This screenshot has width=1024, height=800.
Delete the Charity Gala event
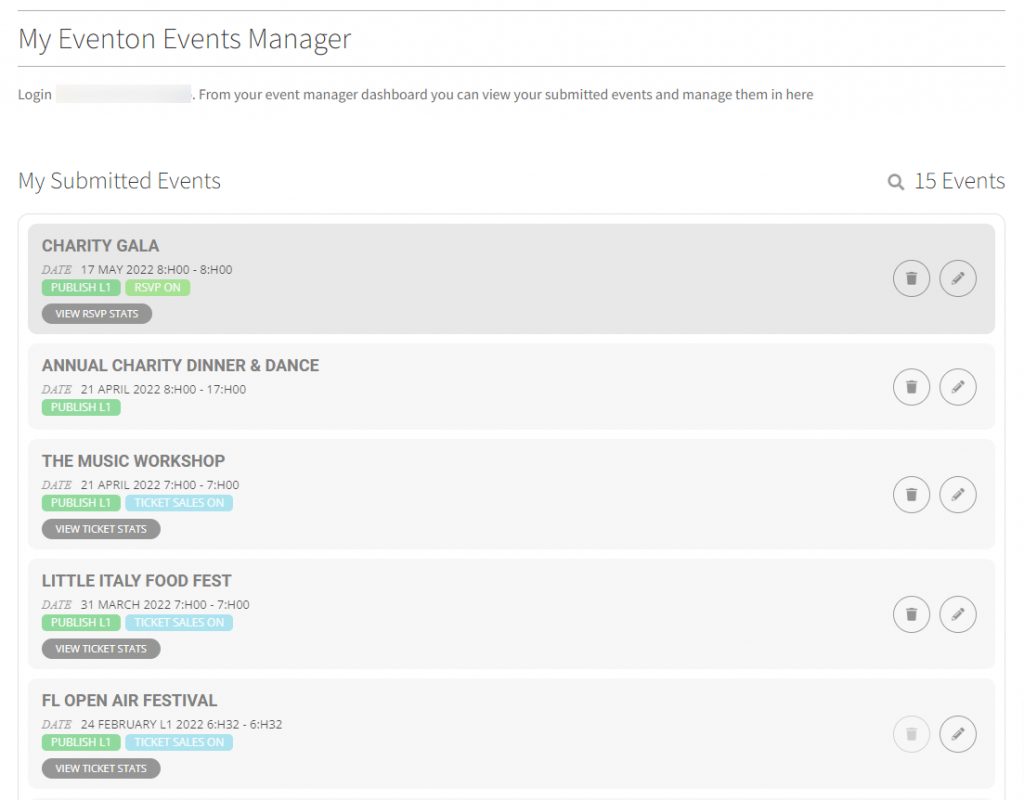point(911,279)
